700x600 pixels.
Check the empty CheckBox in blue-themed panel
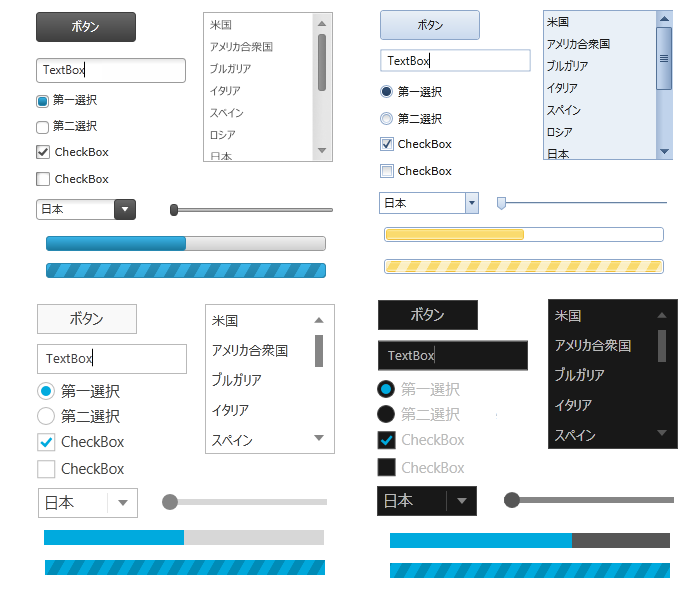tap(387, 171)
